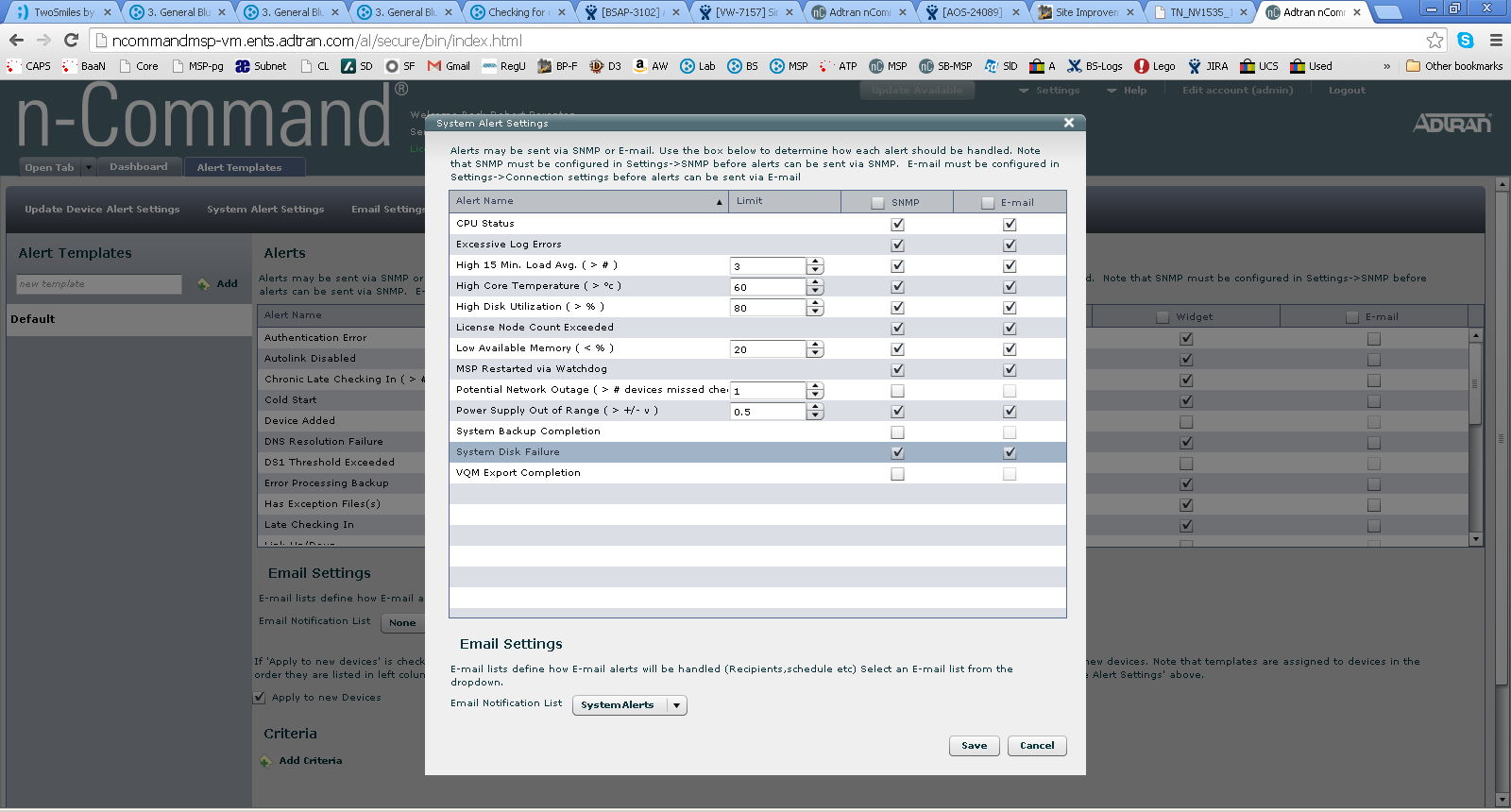The width and height of the screenshot is (1511, 812).
Task: Enable SNMP for Potential Network Outage
Action: 897,391
